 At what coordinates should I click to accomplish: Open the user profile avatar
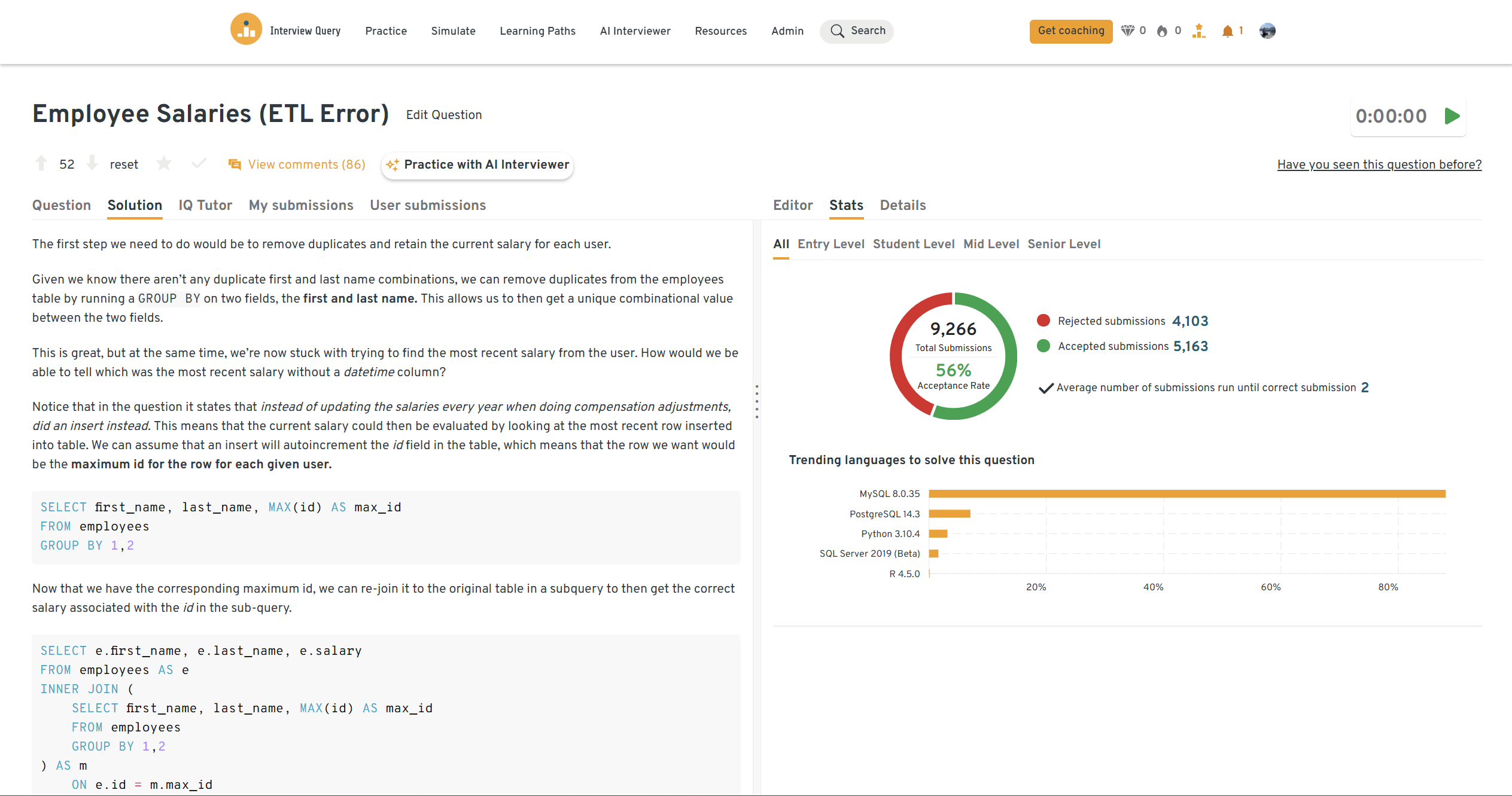[1267, 31]
